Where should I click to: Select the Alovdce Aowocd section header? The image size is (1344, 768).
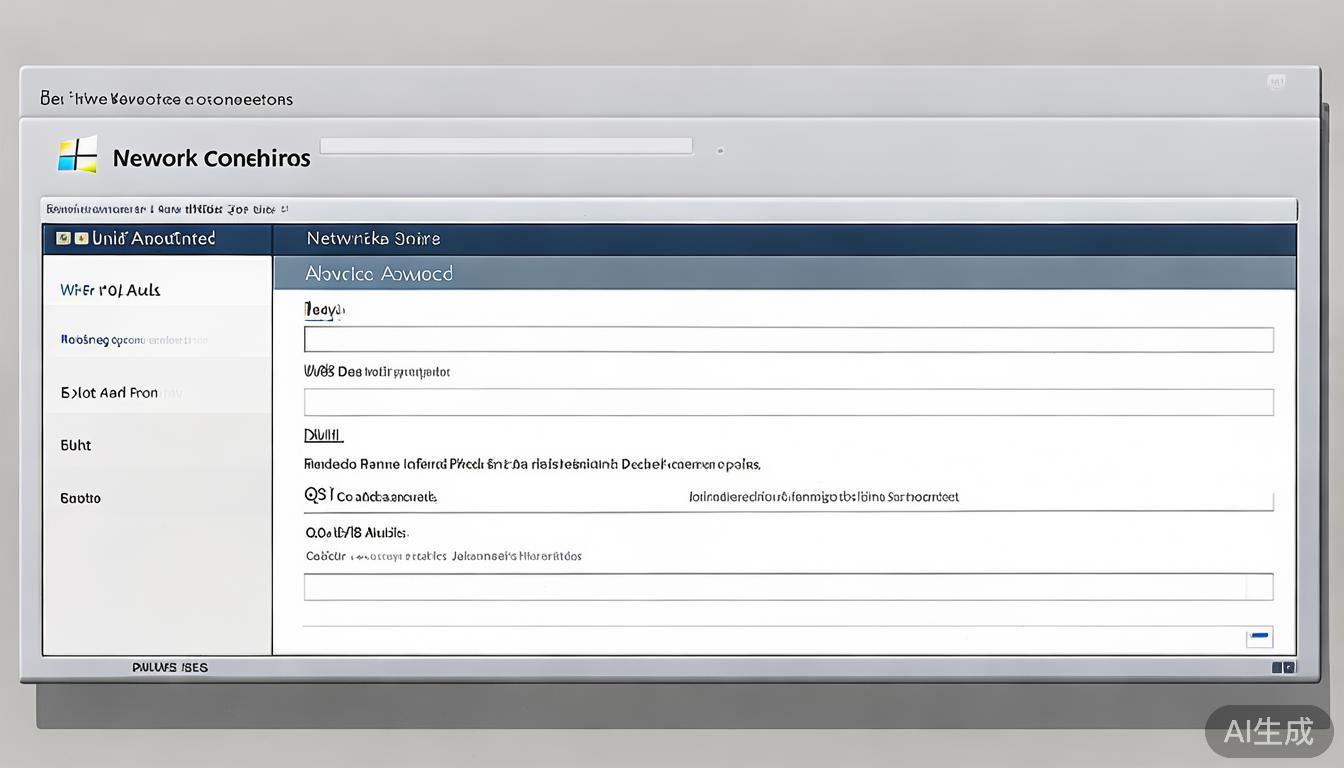coord(379,273)
